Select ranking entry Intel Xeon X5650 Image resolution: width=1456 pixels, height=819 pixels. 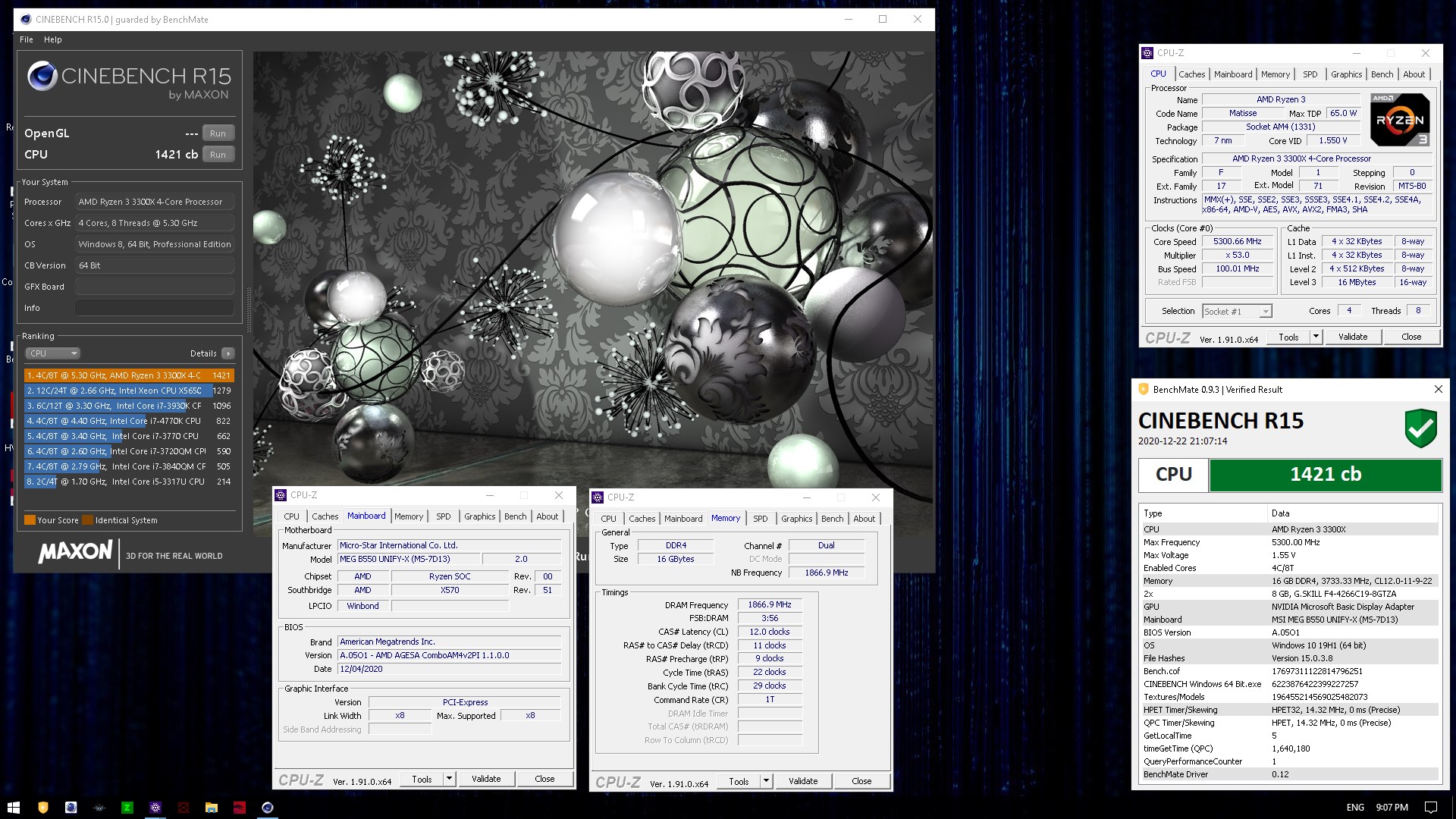click(129, 391)
